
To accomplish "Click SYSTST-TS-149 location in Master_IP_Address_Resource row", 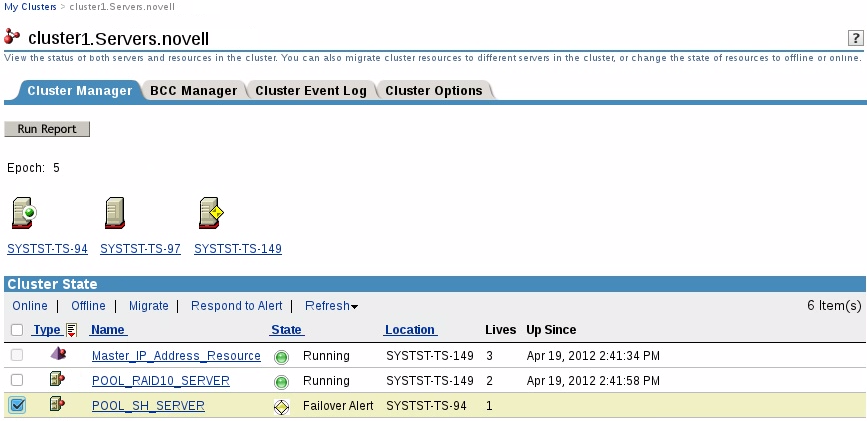I will coord(430,356).
